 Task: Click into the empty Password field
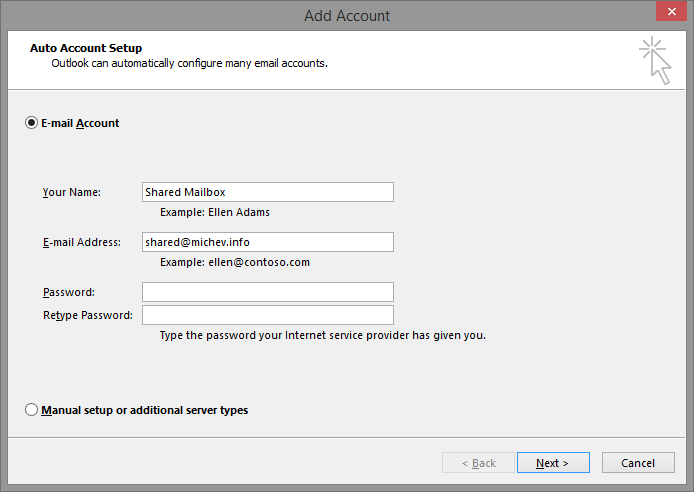(267, 292)
